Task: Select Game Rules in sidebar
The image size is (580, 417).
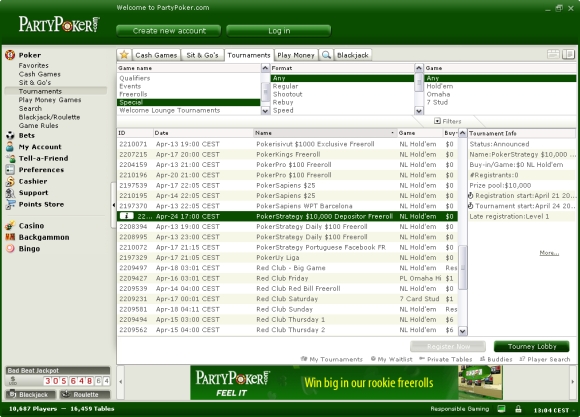Action: 38,125
